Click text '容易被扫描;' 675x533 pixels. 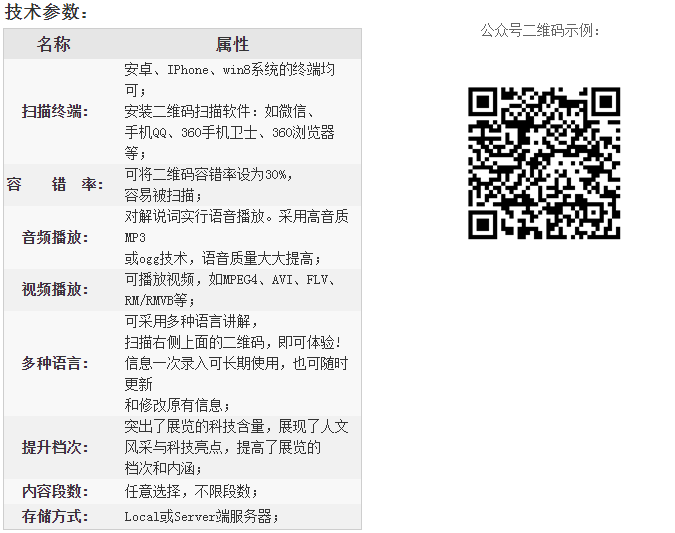click(x=163, y=195)
